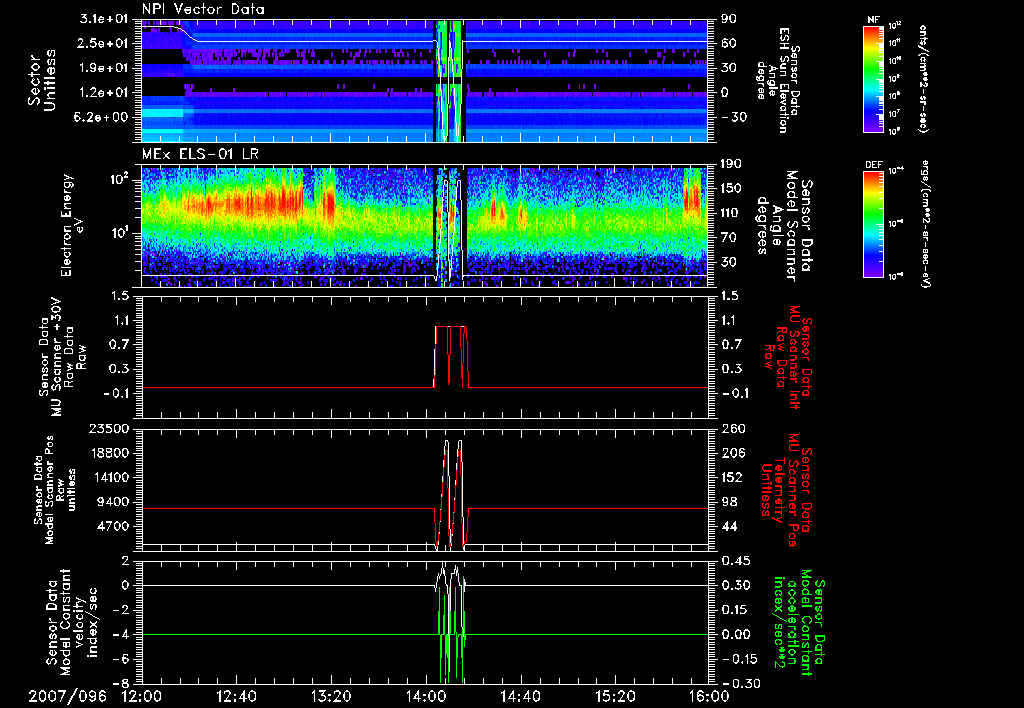Click the 70 scanner angle tick value
Screen dimensions: 1024x708
[x=729, y=238]
